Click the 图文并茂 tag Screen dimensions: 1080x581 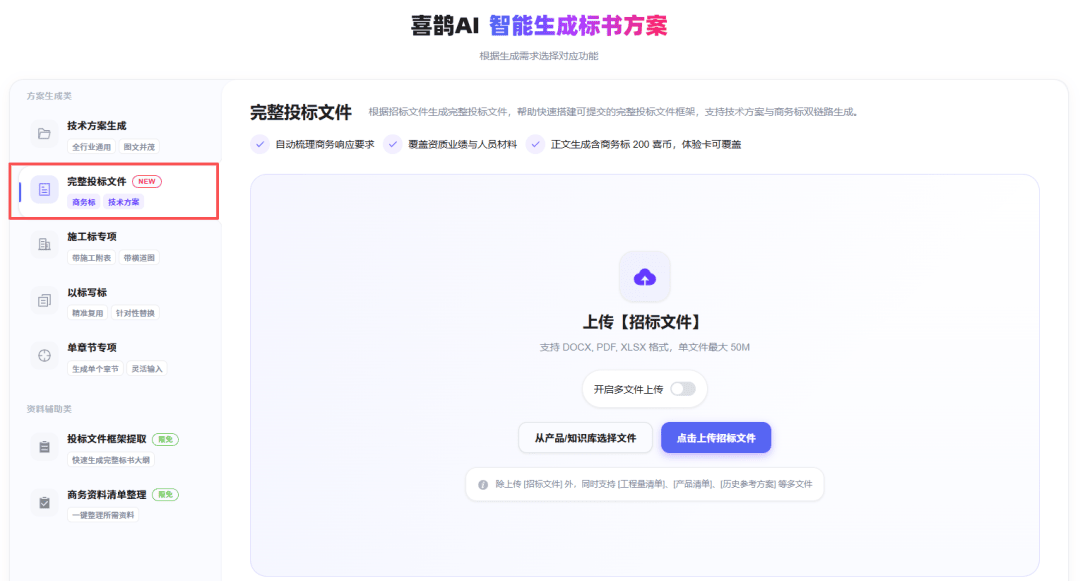tap(139, 147)
